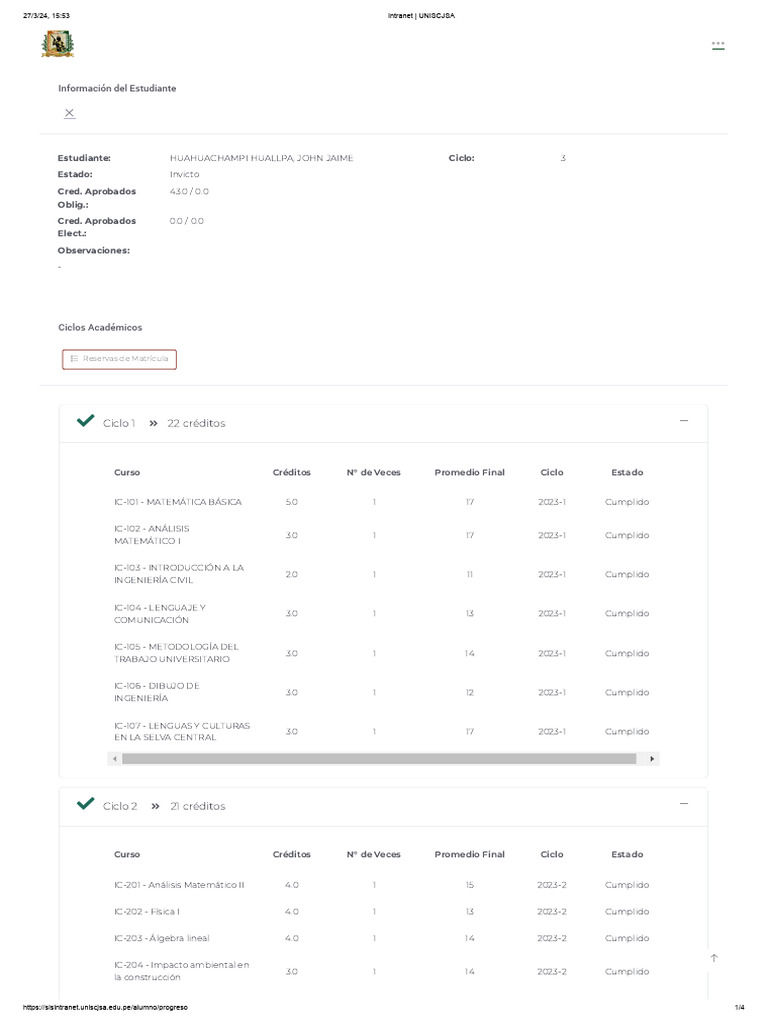Click the Ciclo 2 green checkmark icon
The width and height of the screenshot is (768, 1024).
[86, 804]
